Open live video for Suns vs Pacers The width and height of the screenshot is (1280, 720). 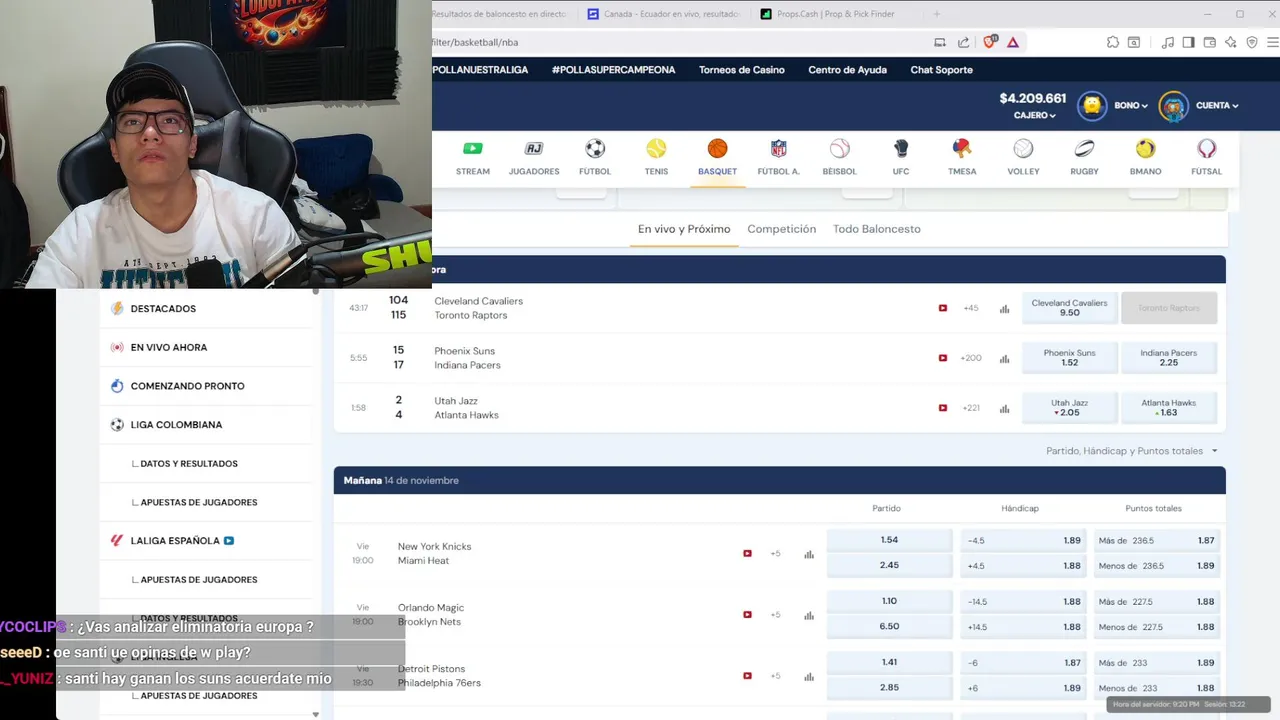942,358
